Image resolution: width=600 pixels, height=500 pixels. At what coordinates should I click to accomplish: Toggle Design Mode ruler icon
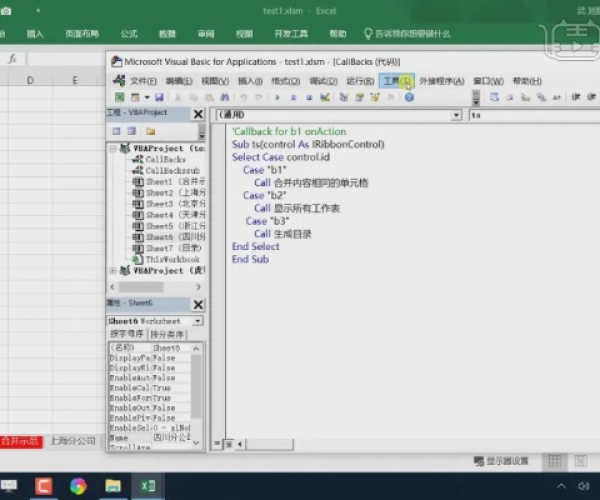(325, 97)
